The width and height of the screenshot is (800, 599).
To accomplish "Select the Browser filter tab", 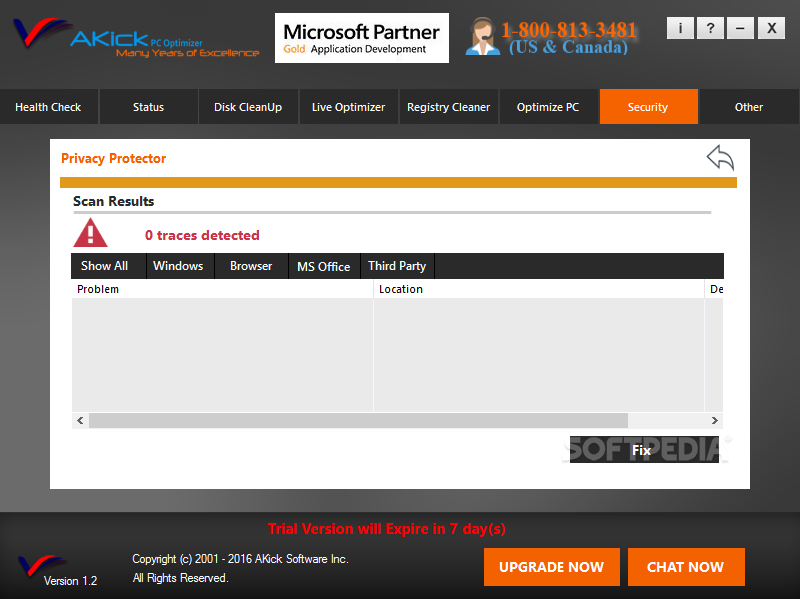I will point(251,266).
